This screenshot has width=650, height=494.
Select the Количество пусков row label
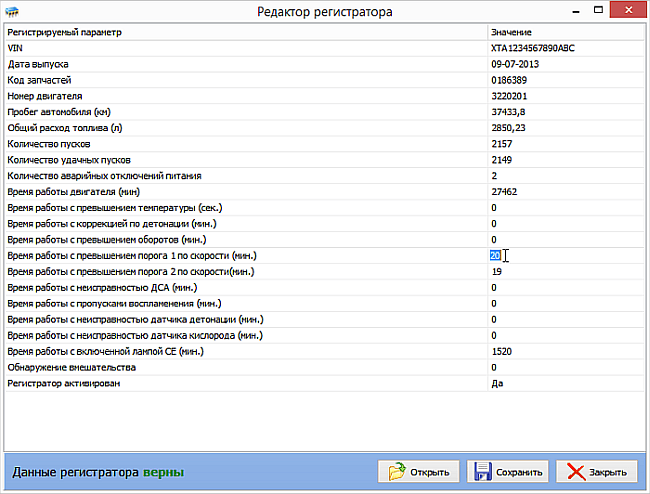(49, 144)
